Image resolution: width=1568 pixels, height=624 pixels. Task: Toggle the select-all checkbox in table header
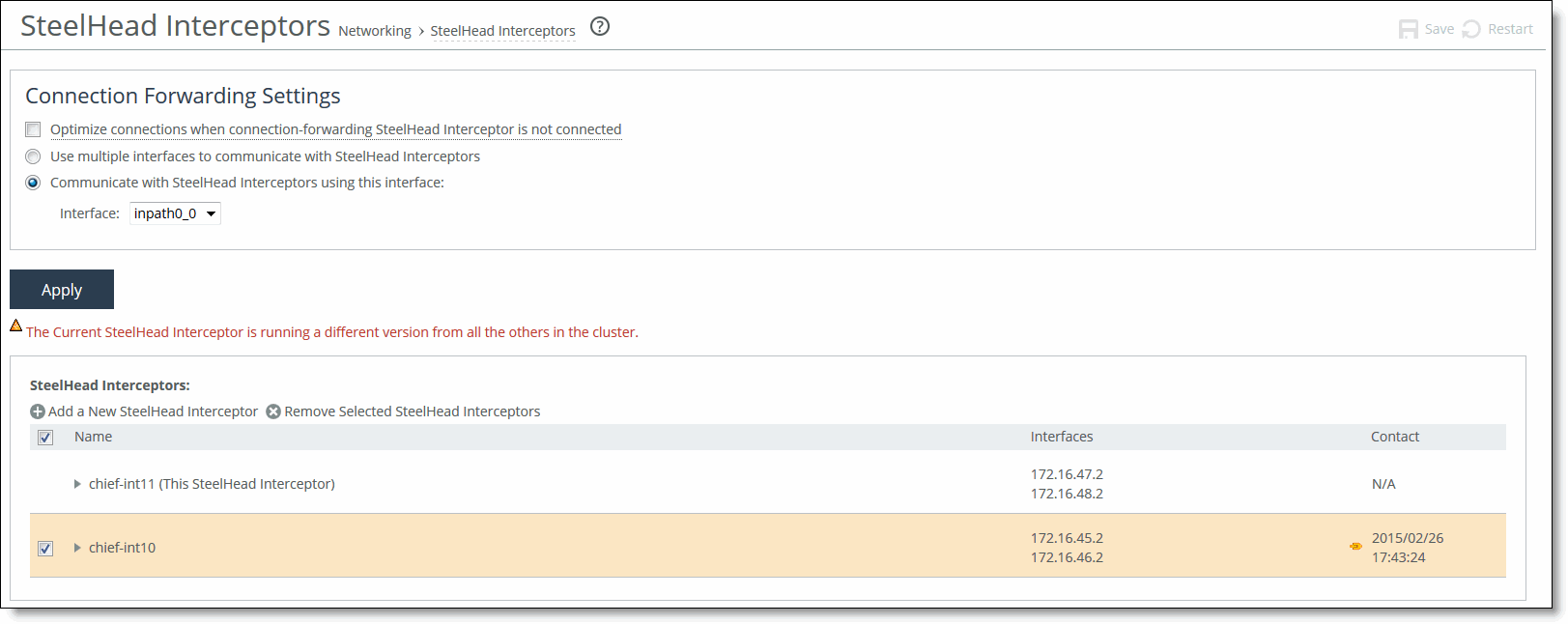coord(45,438)
